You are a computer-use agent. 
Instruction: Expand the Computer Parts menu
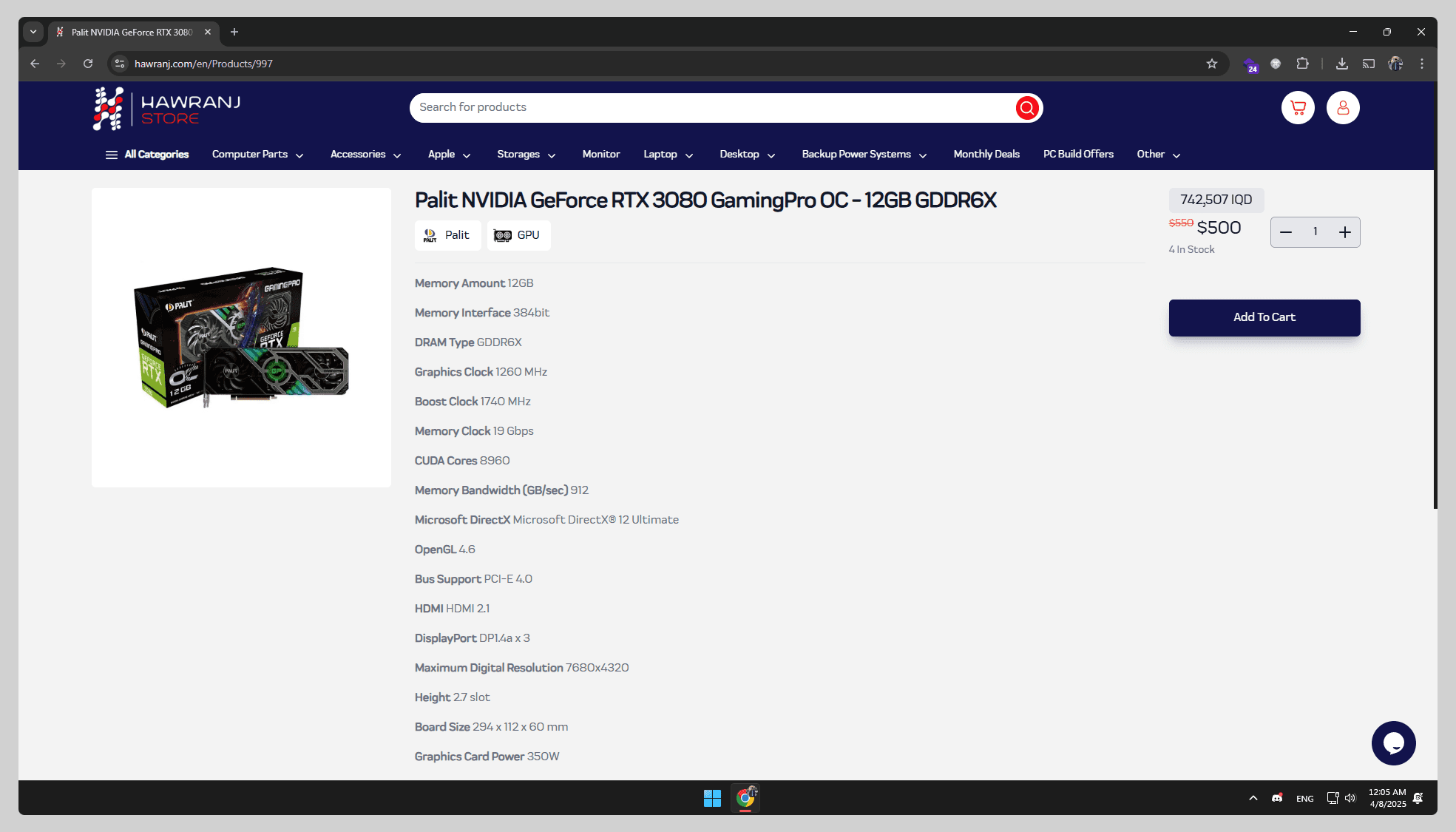click(257, 155)
